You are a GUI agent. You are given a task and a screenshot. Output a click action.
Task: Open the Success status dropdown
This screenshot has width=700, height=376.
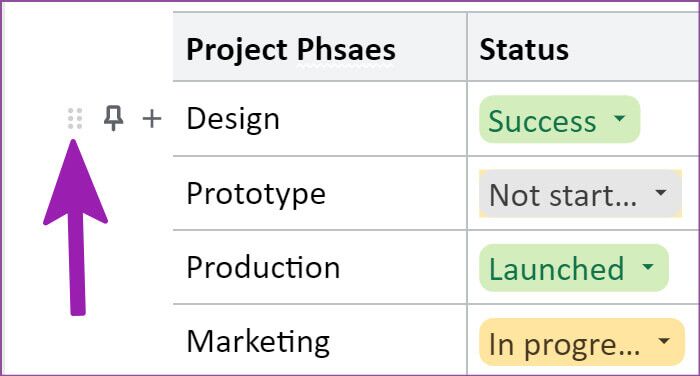pos(559,119)
